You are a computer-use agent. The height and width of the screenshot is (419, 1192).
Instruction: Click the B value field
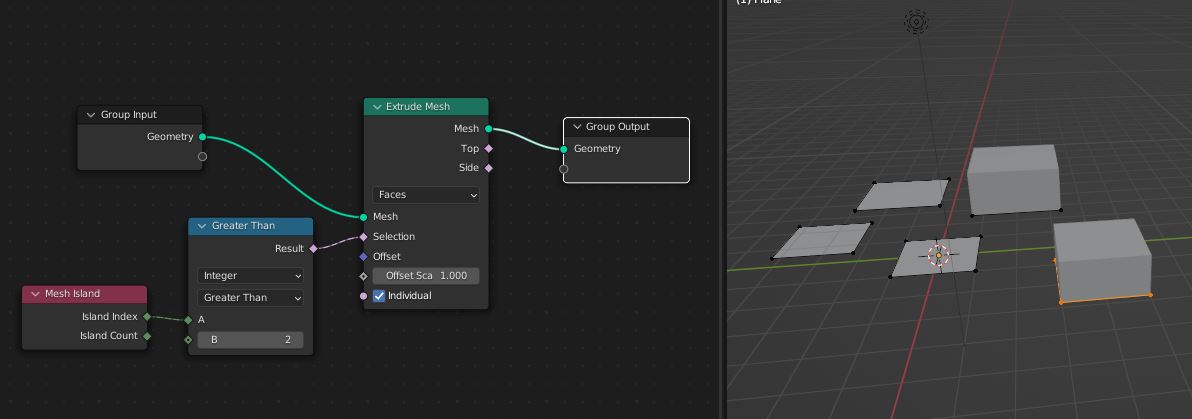tap(251, 340)
